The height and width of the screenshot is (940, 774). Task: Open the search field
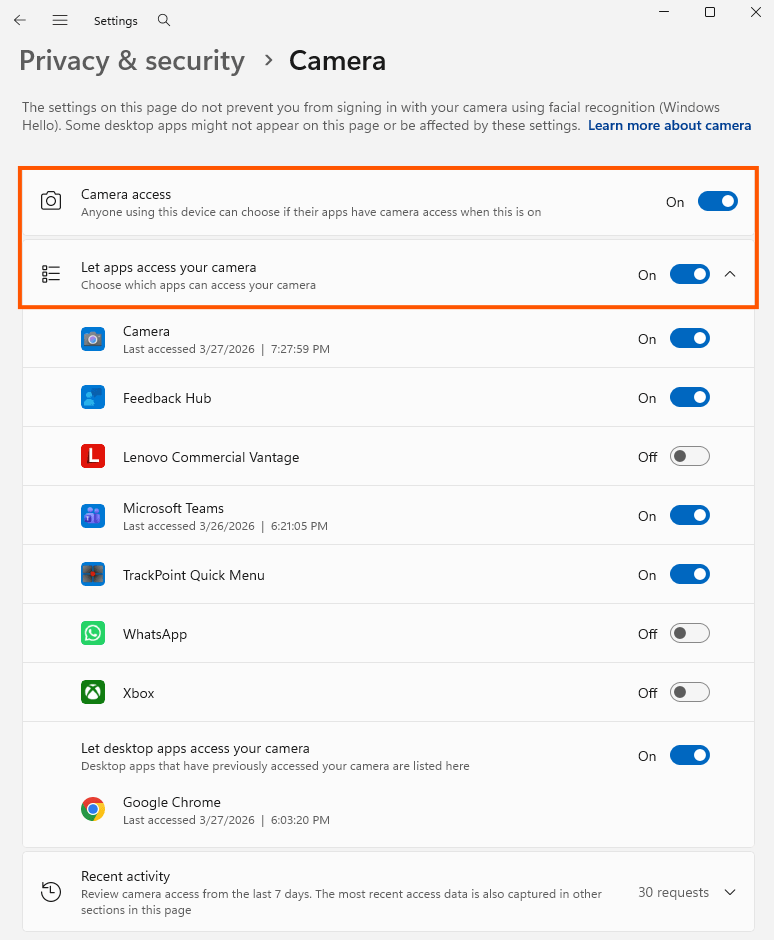click(163, 20)
